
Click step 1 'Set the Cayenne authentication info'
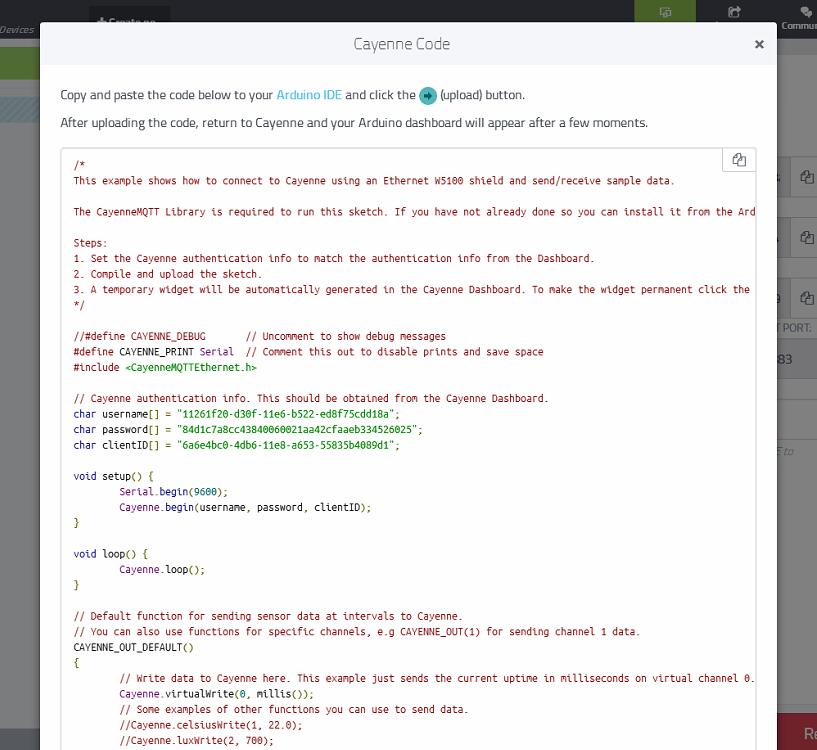333,259
